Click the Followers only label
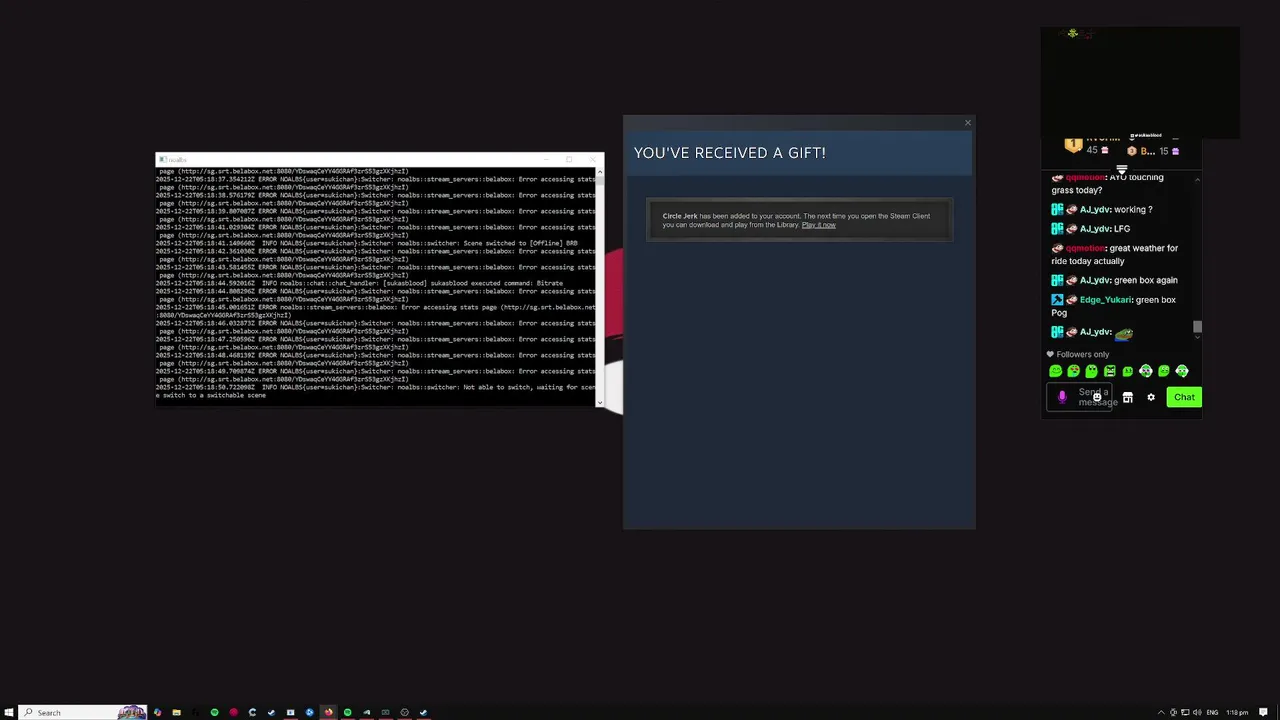Screen dimensions: 1280x720 [1082, 354]
